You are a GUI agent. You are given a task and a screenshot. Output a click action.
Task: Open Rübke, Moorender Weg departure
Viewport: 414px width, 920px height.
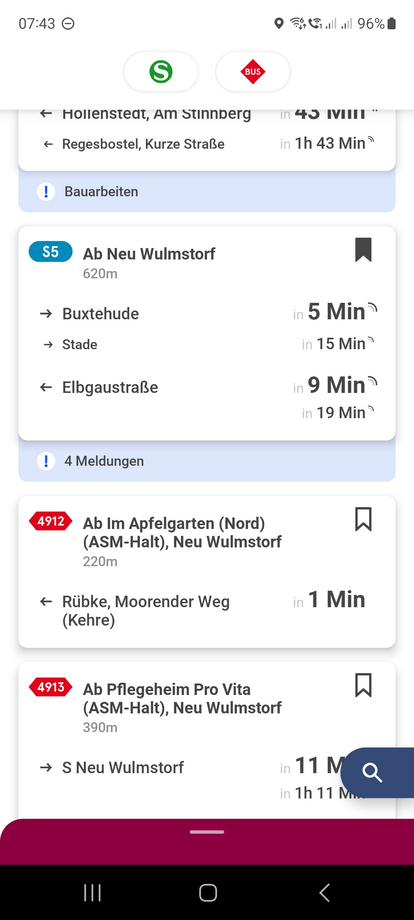pos(207,610)
